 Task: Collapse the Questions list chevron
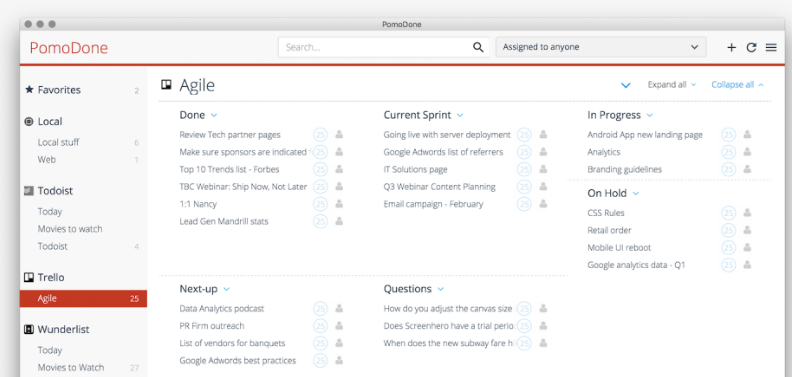(x=440, y=290)
